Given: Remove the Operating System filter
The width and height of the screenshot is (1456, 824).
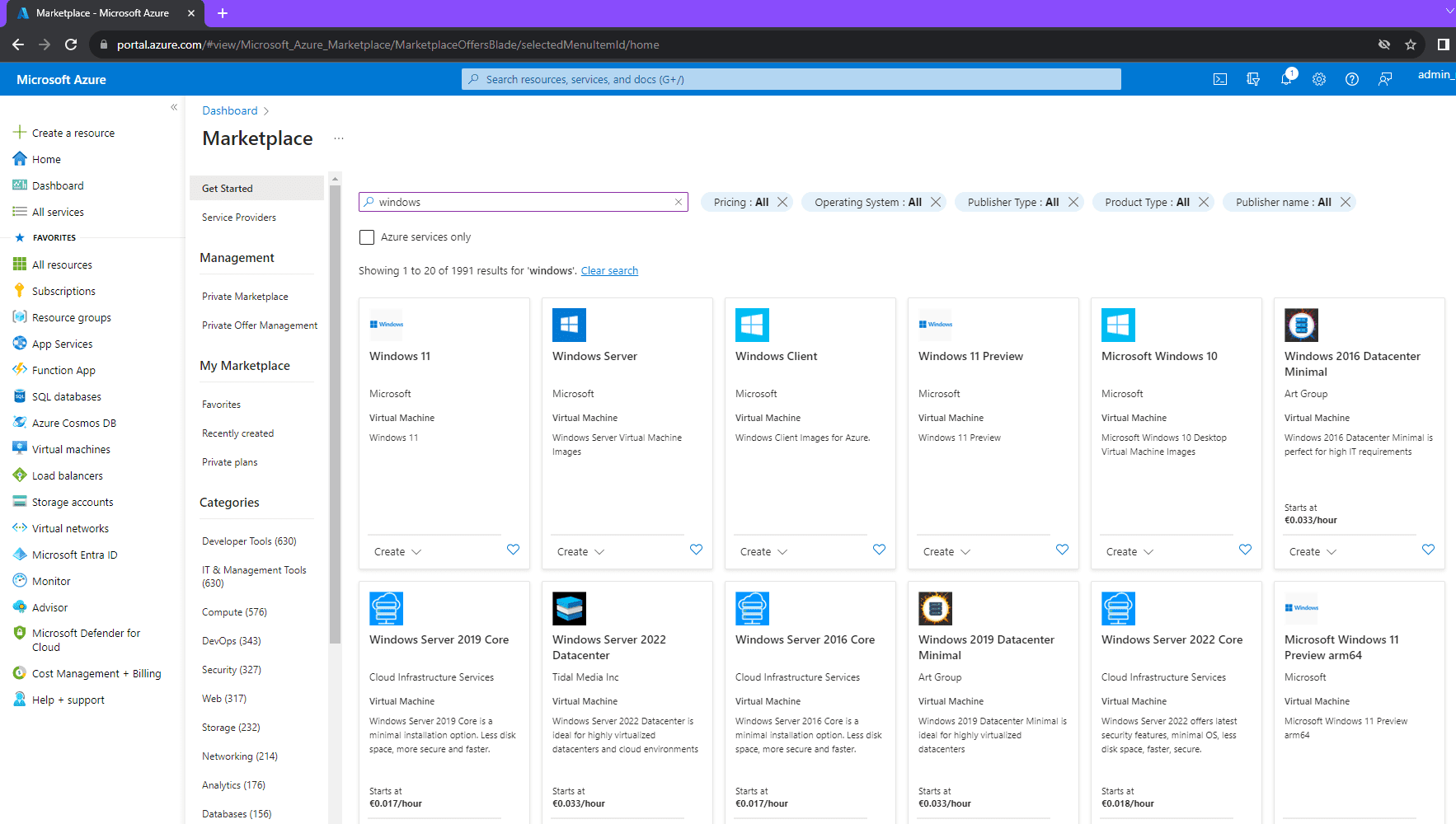Looking at the screenshot, I should point(936,202).
